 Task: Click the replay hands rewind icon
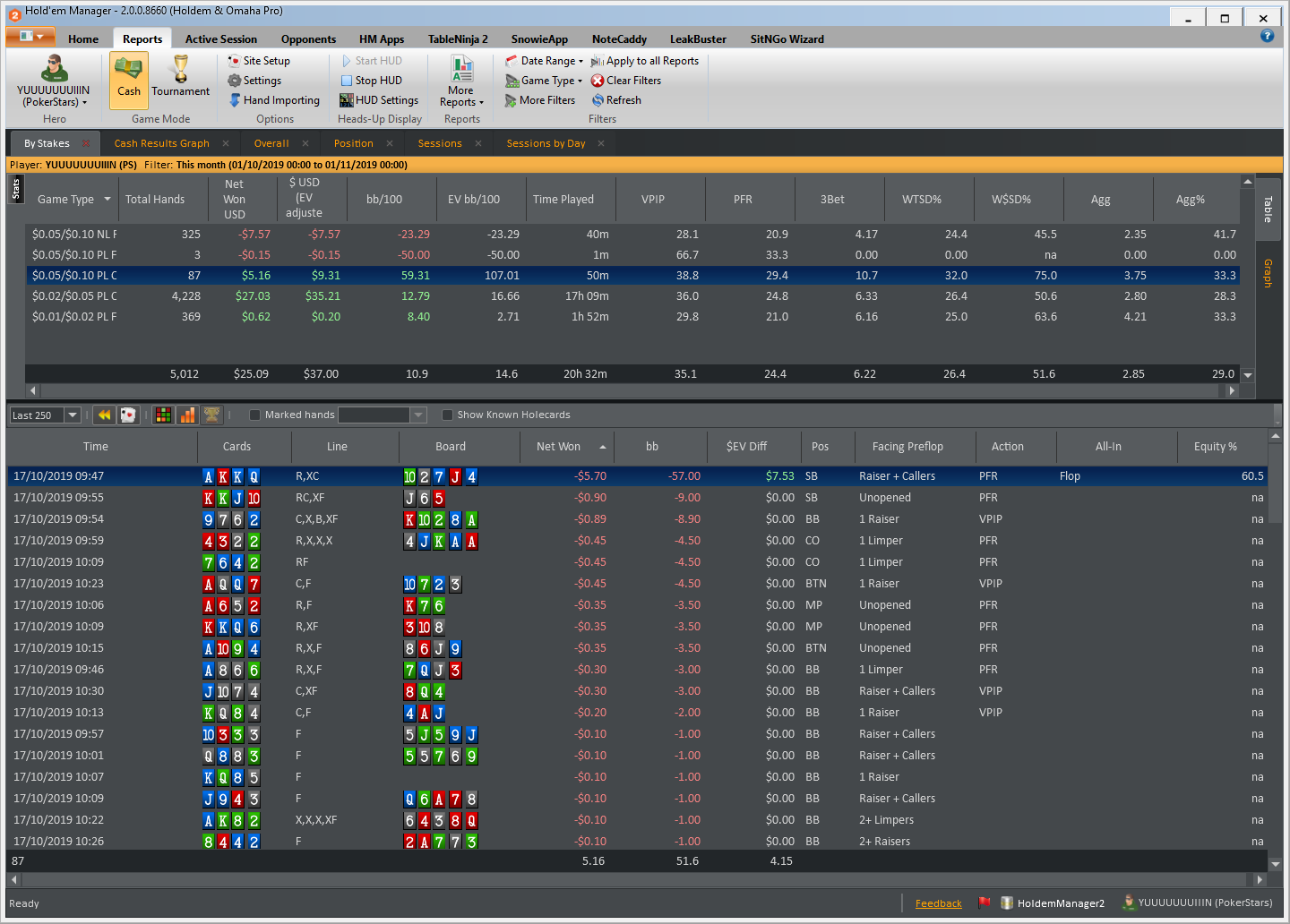point(104,415)
